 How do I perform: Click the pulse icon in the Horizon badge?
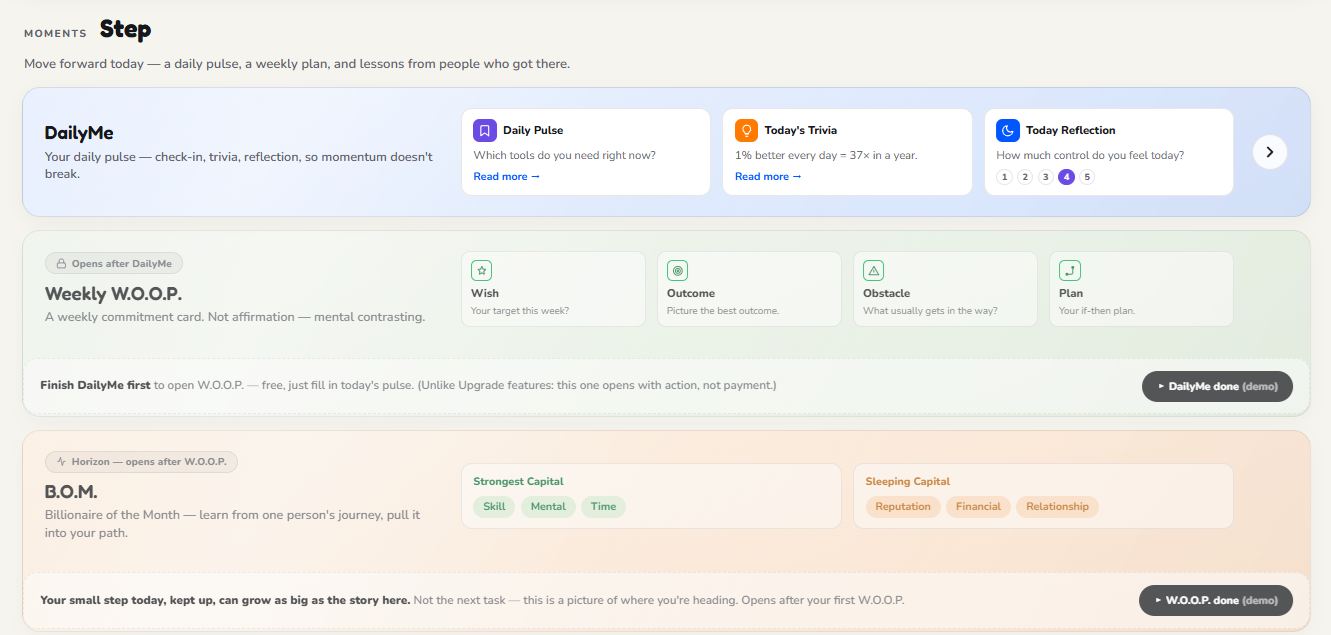point(61,462)
